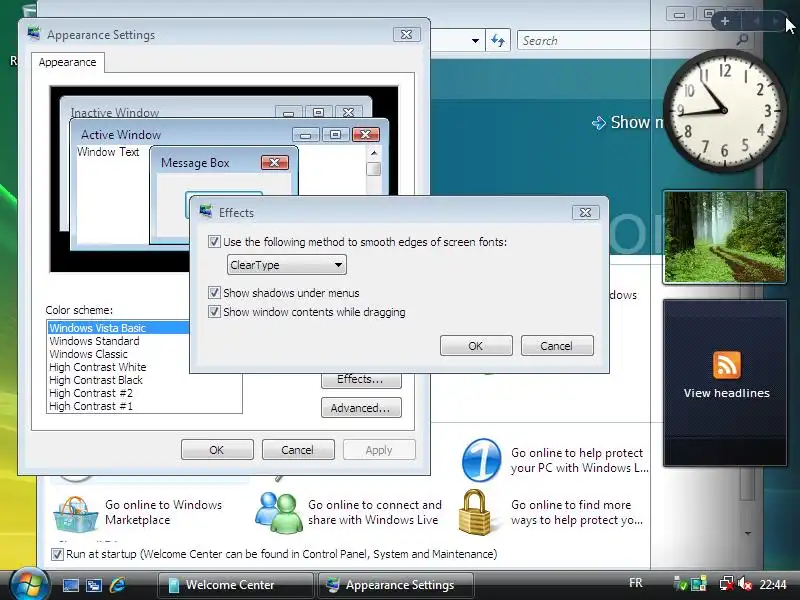This screenshot has width=800, height=600.
Task: Click Appearance Settings taskbar button
Action: (x=396, y=585)
